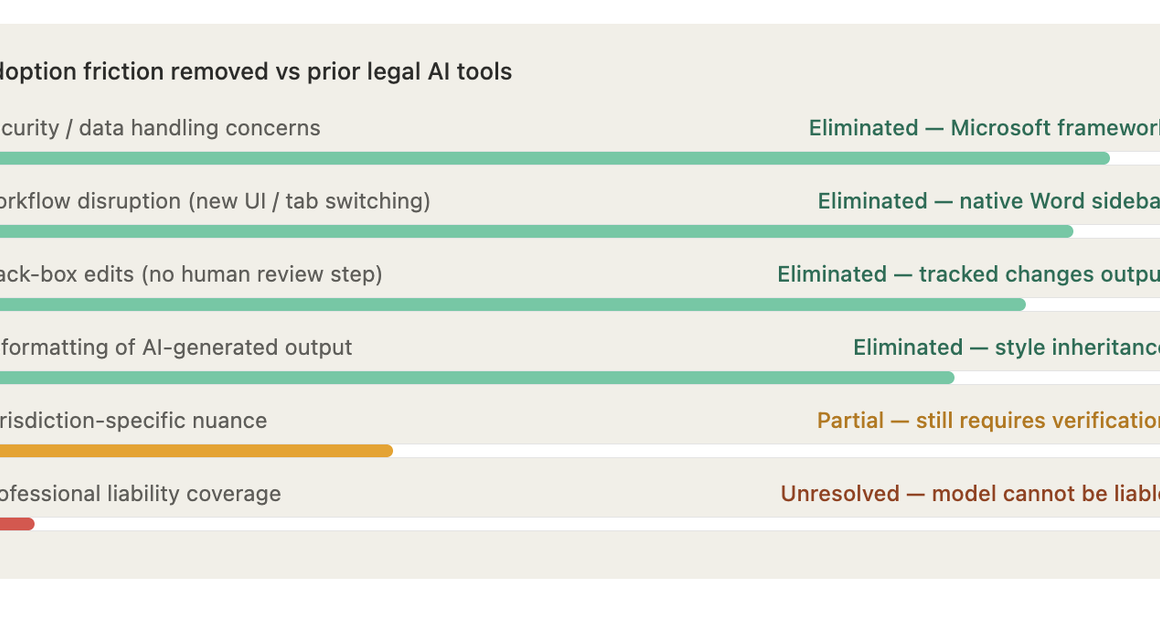
Task: Click the data handling concerns label
Action: tap(160, 128)
